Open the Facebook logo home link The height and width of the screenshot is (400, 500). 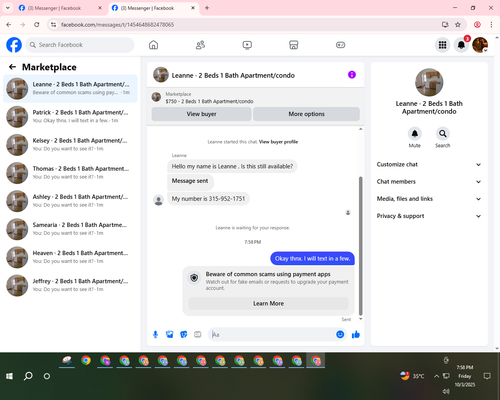click(x=14, y=45)
